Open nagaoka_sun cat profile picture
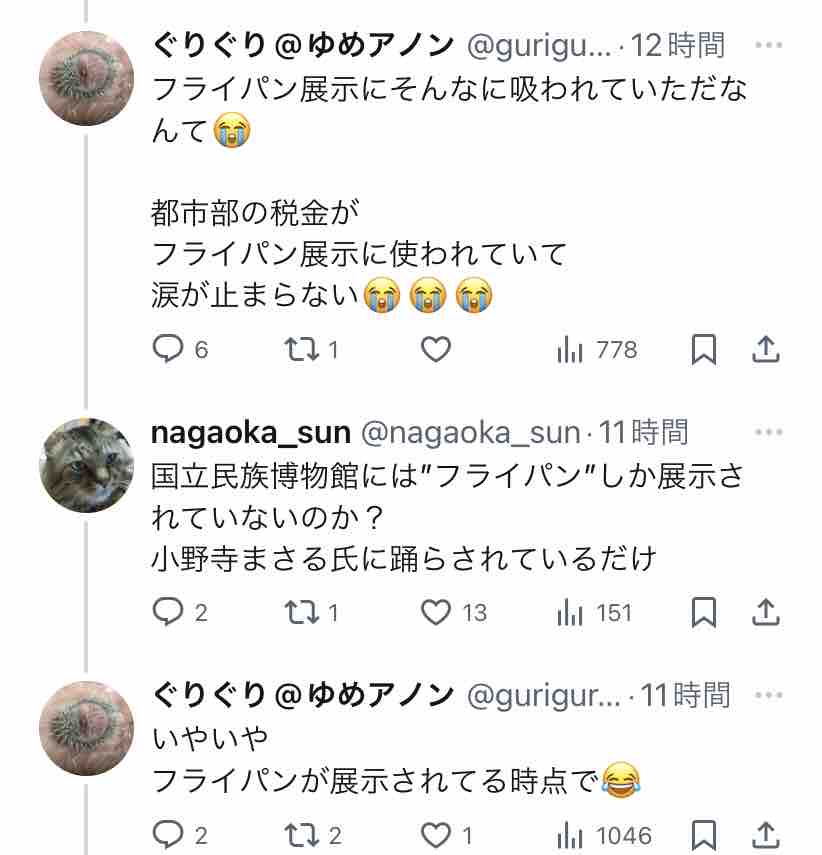Image resolution: width=822 pixels, height=855 pixels. click(86, 465)
